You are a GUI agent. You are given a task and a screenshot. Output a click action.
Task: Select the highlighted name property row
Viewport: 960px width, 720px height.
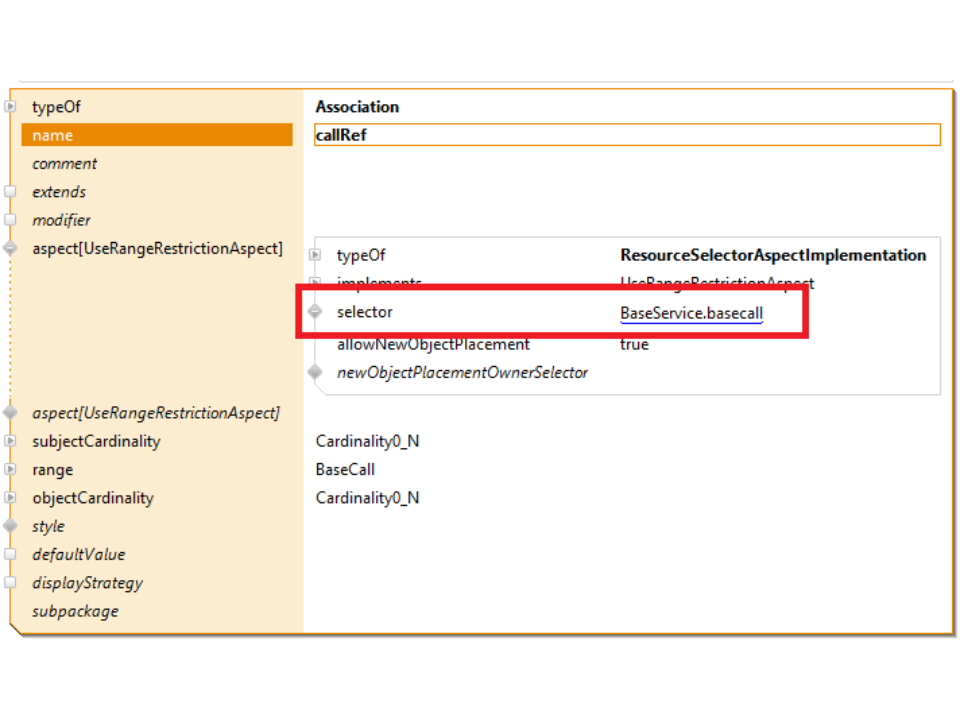pos(157,135)
